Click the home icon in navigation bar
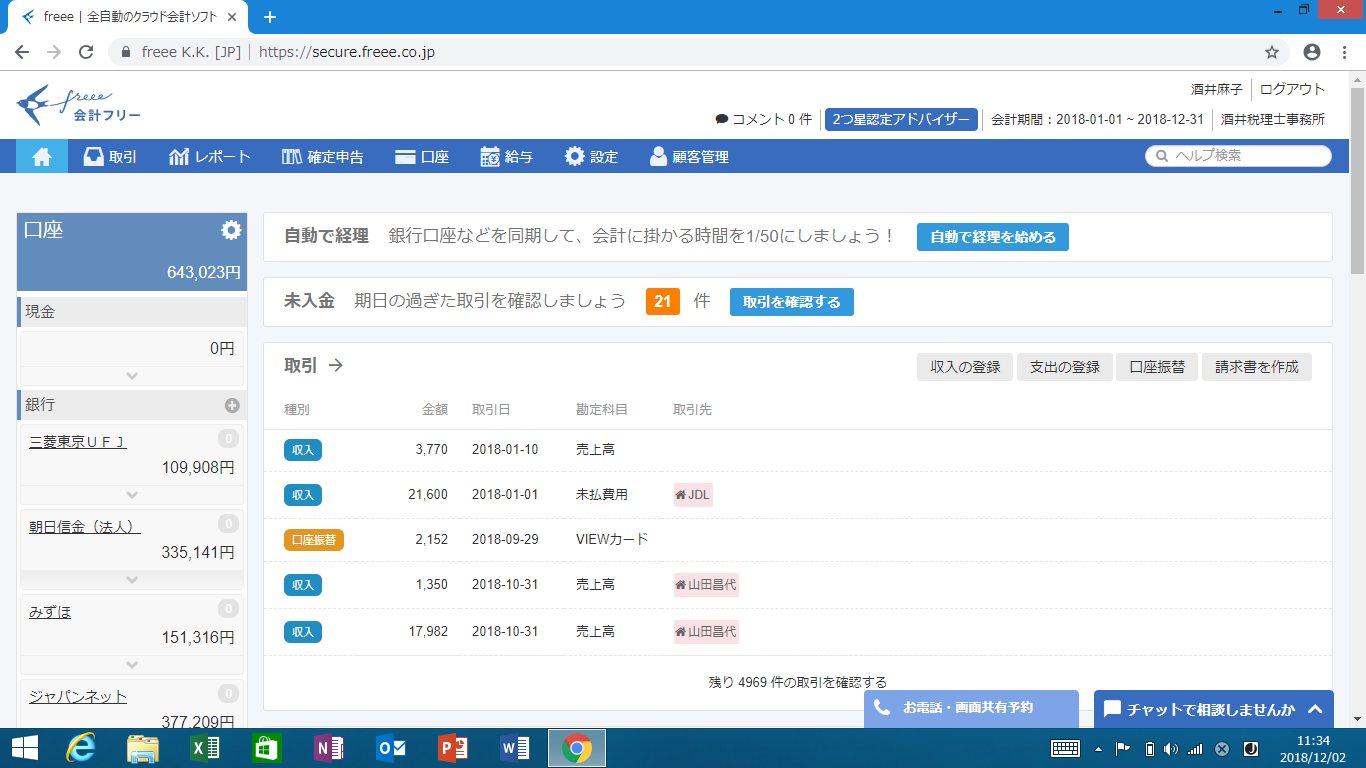 coord(42,156)
